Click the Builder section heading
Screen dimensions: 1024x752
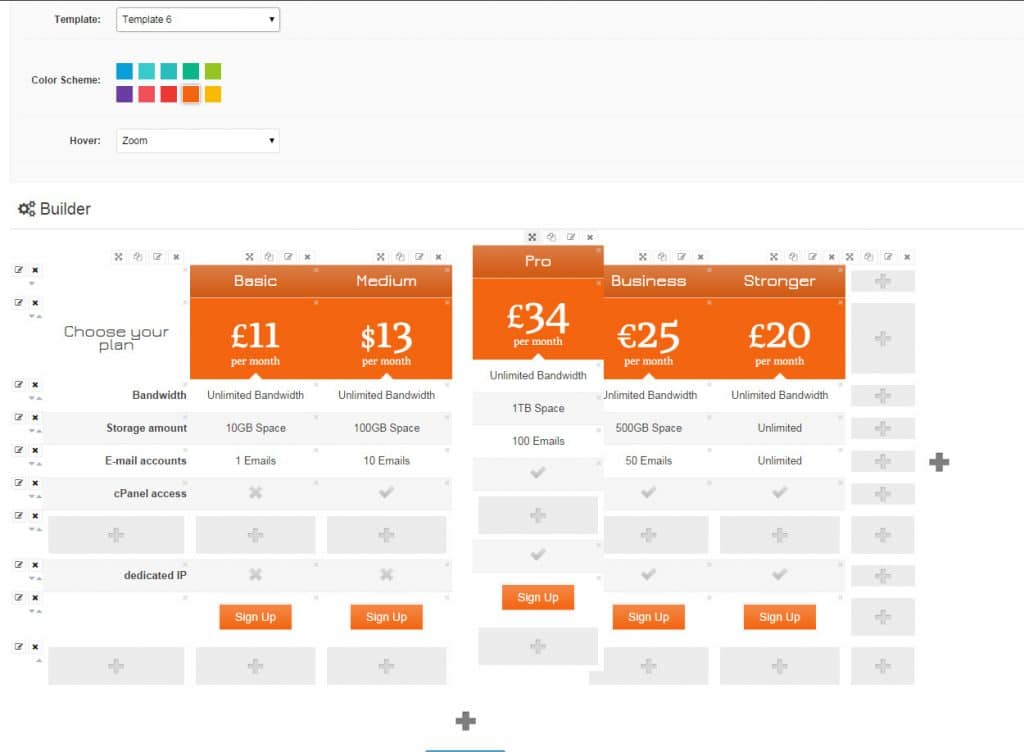pos(66,209)
